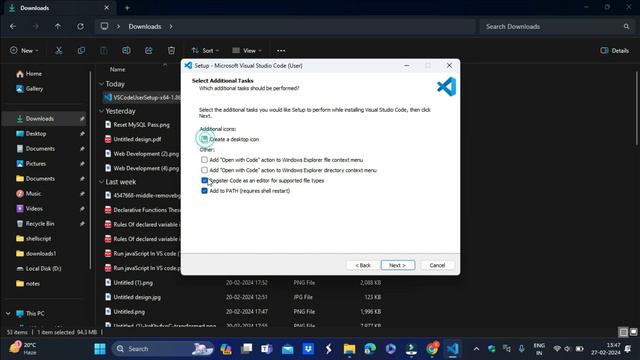Viewport: 640px width, 360px height.
Task: Open the See more ellipsis menu
Action: click(x=281, y=51)
